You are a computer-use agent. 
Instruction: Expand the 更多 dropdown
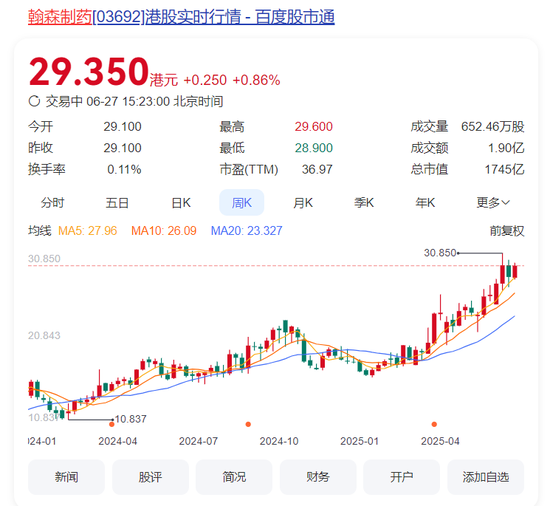tap(492, 202)
